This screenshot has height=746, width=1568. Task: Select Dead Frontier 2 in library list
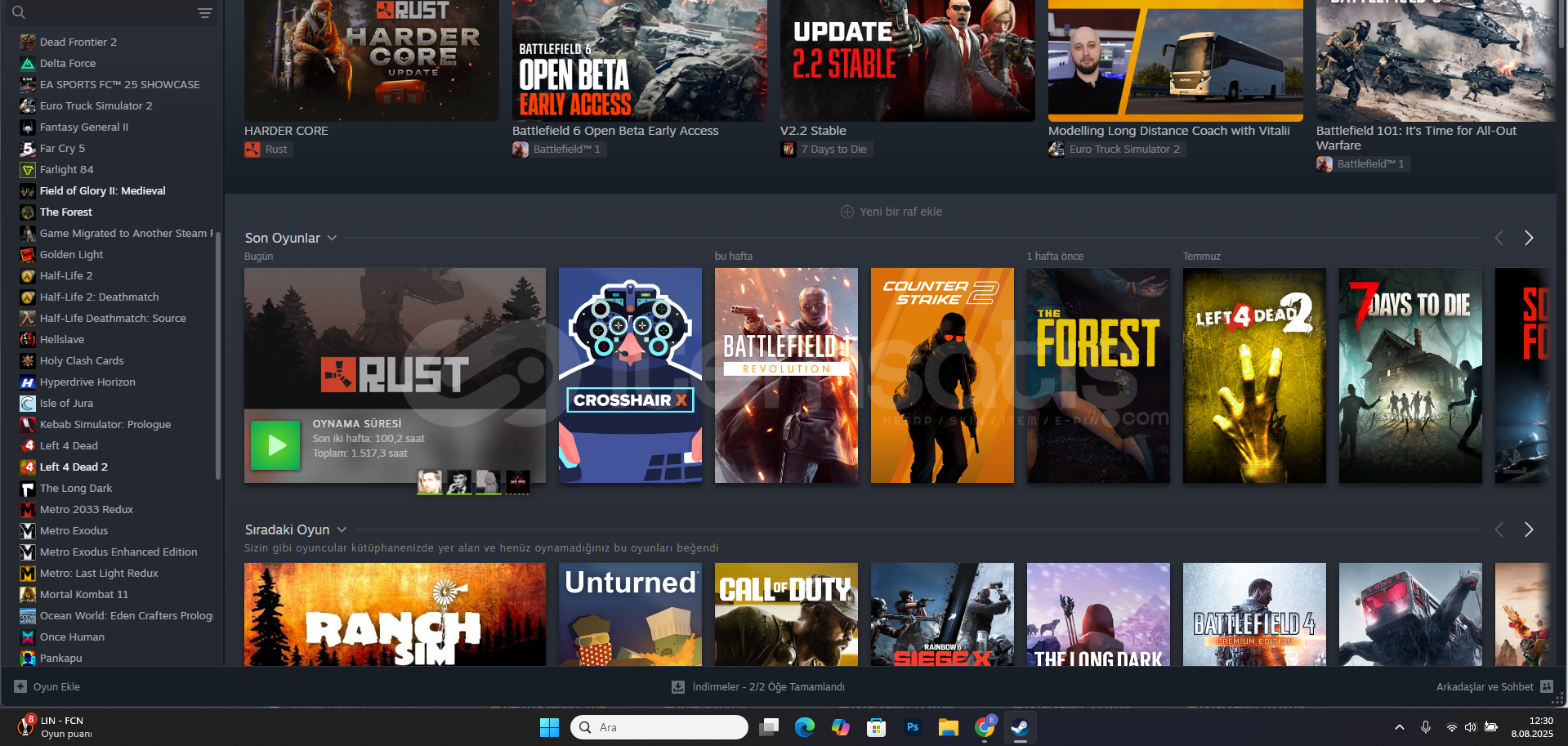coord(78,42)
